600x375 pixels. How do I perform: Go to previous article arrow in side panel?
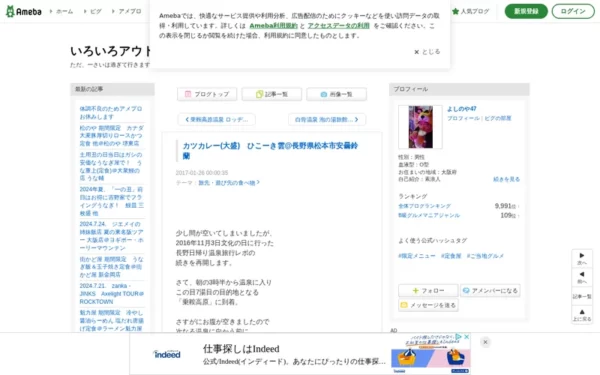(582, 277)
